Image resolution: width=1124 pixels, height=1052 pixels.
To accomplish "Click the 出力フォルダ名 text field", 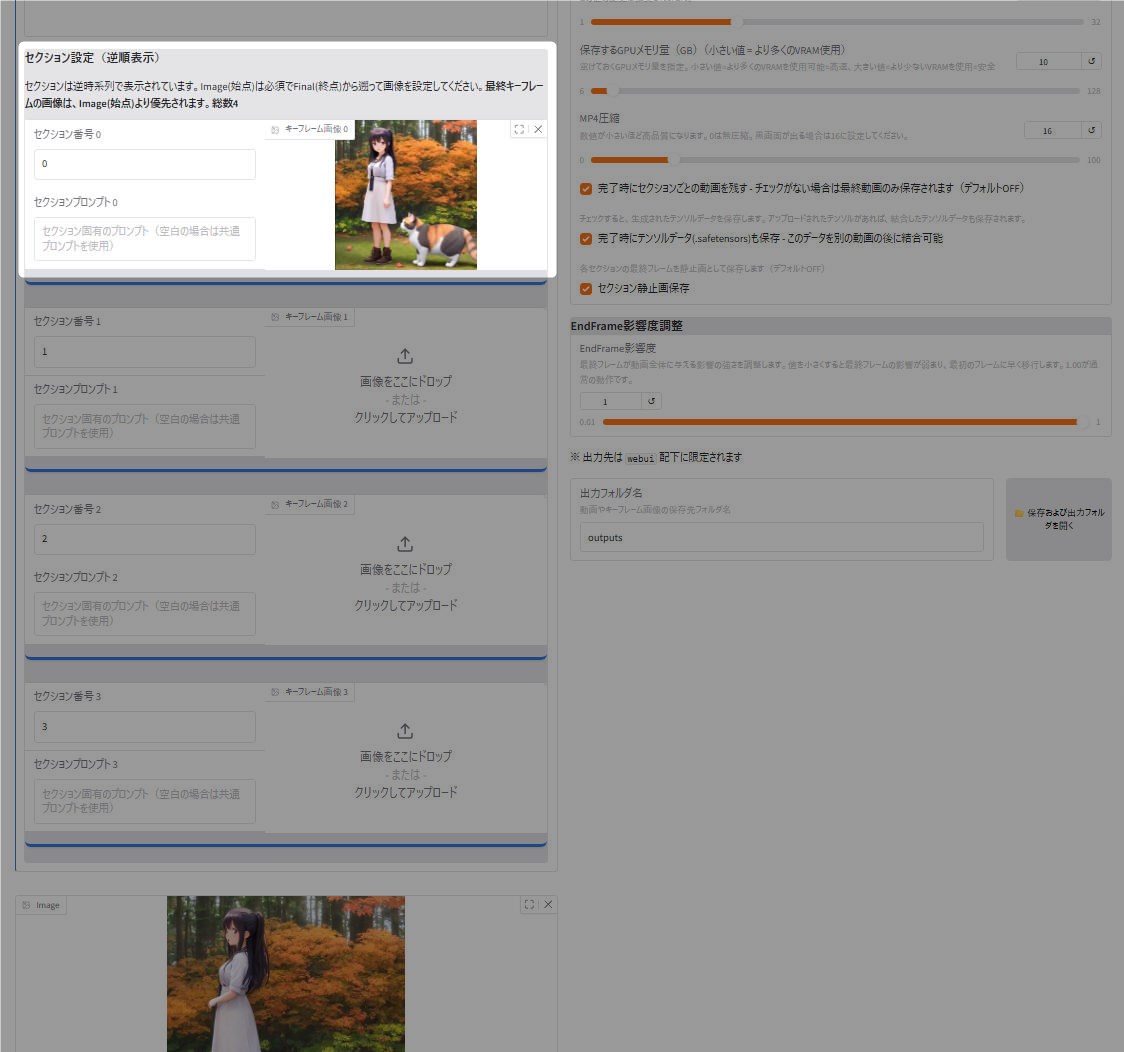I will click(x=781, y=537).
